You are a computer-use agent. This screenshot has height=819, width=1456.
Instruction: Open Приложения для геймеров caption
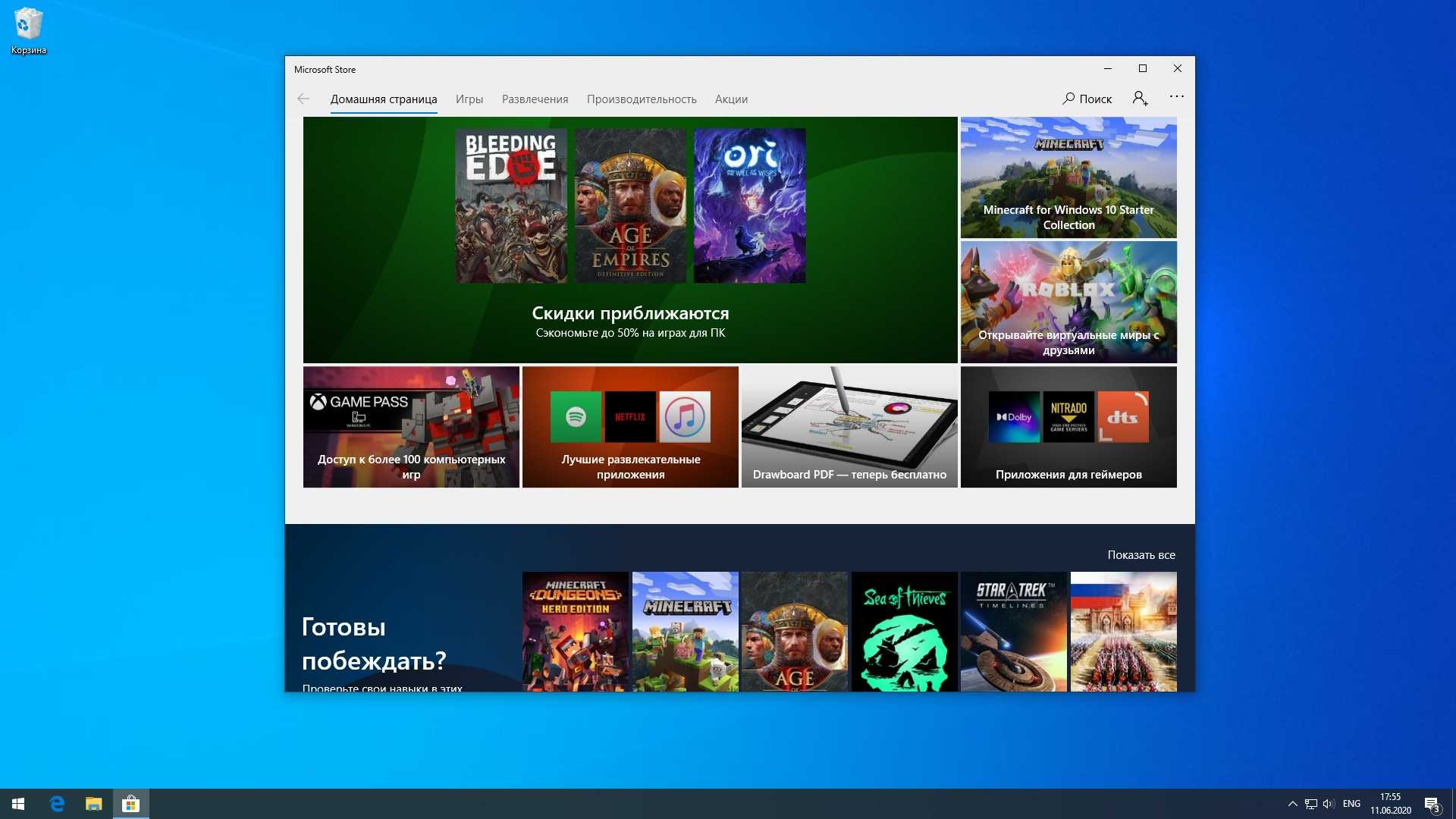[x=1068, y=475]
